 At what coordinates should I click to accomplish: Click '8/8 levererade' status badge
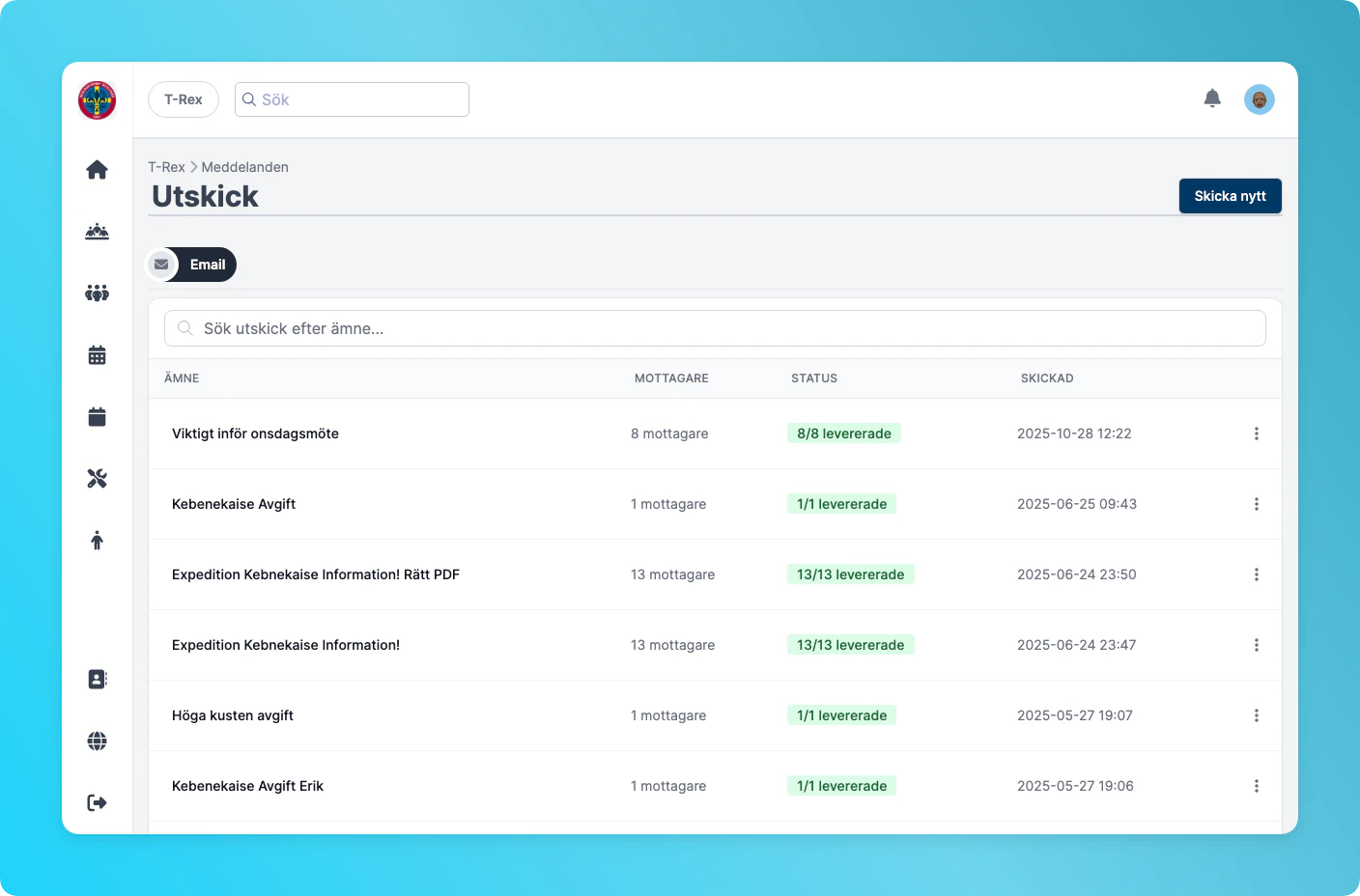844,434
